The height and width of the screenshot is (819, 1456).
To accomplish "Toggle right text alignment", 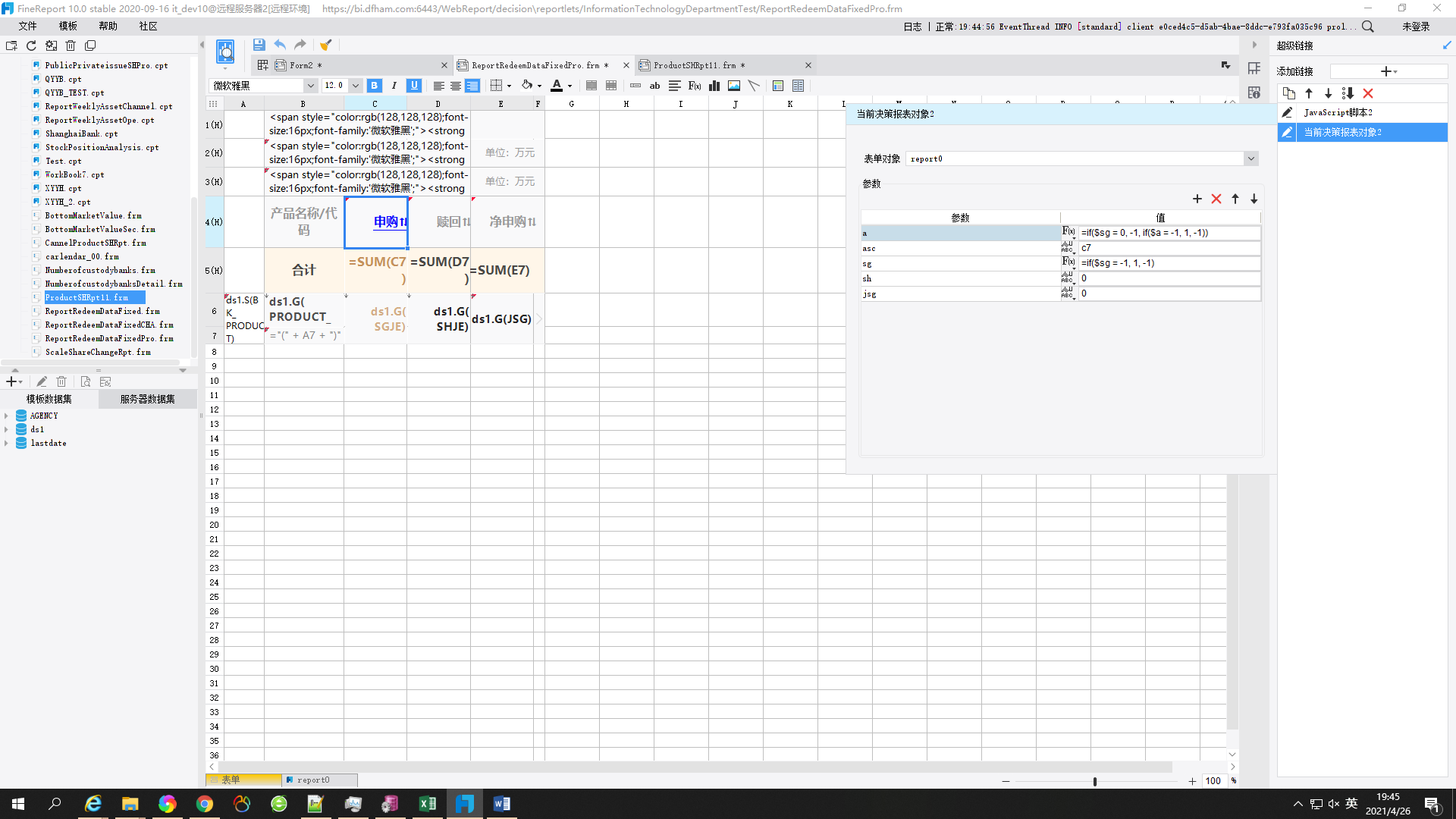I will point(472,86).
